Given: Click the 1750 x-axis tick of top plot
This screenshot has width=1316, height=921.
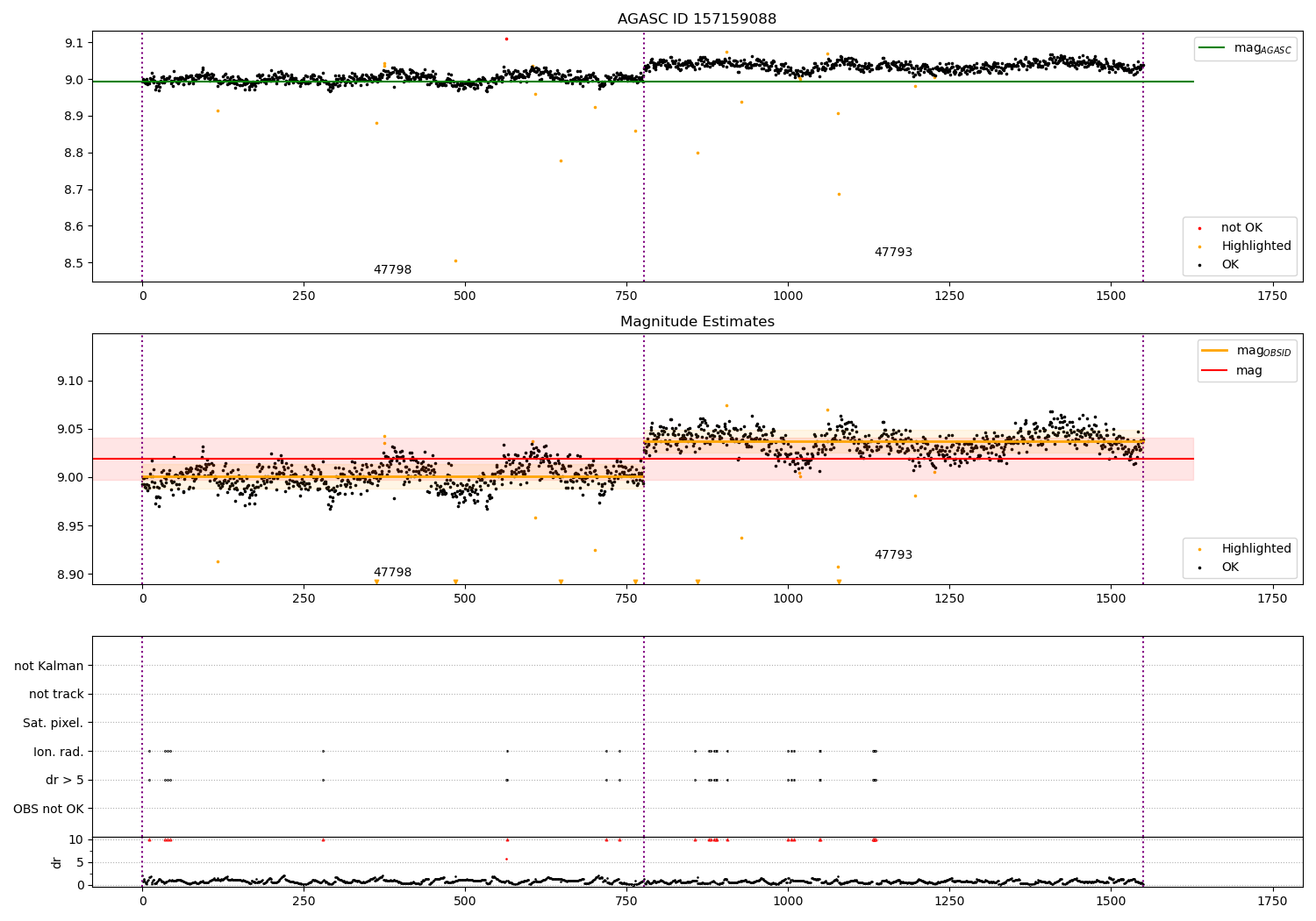Looking at the screenshot, I should tap(1272, 296).
